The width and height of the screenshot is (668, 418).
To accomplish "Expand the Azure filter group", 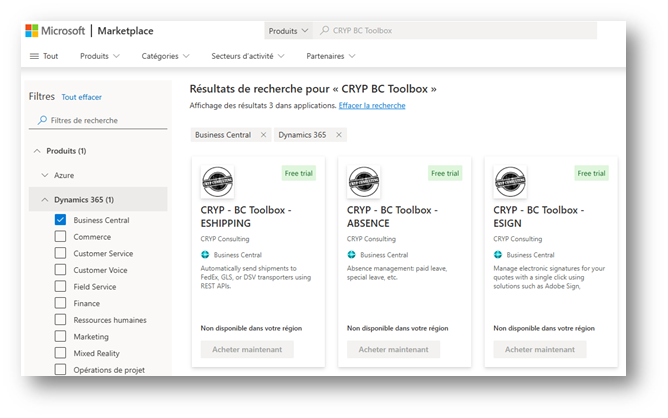I will click(45, 174).
